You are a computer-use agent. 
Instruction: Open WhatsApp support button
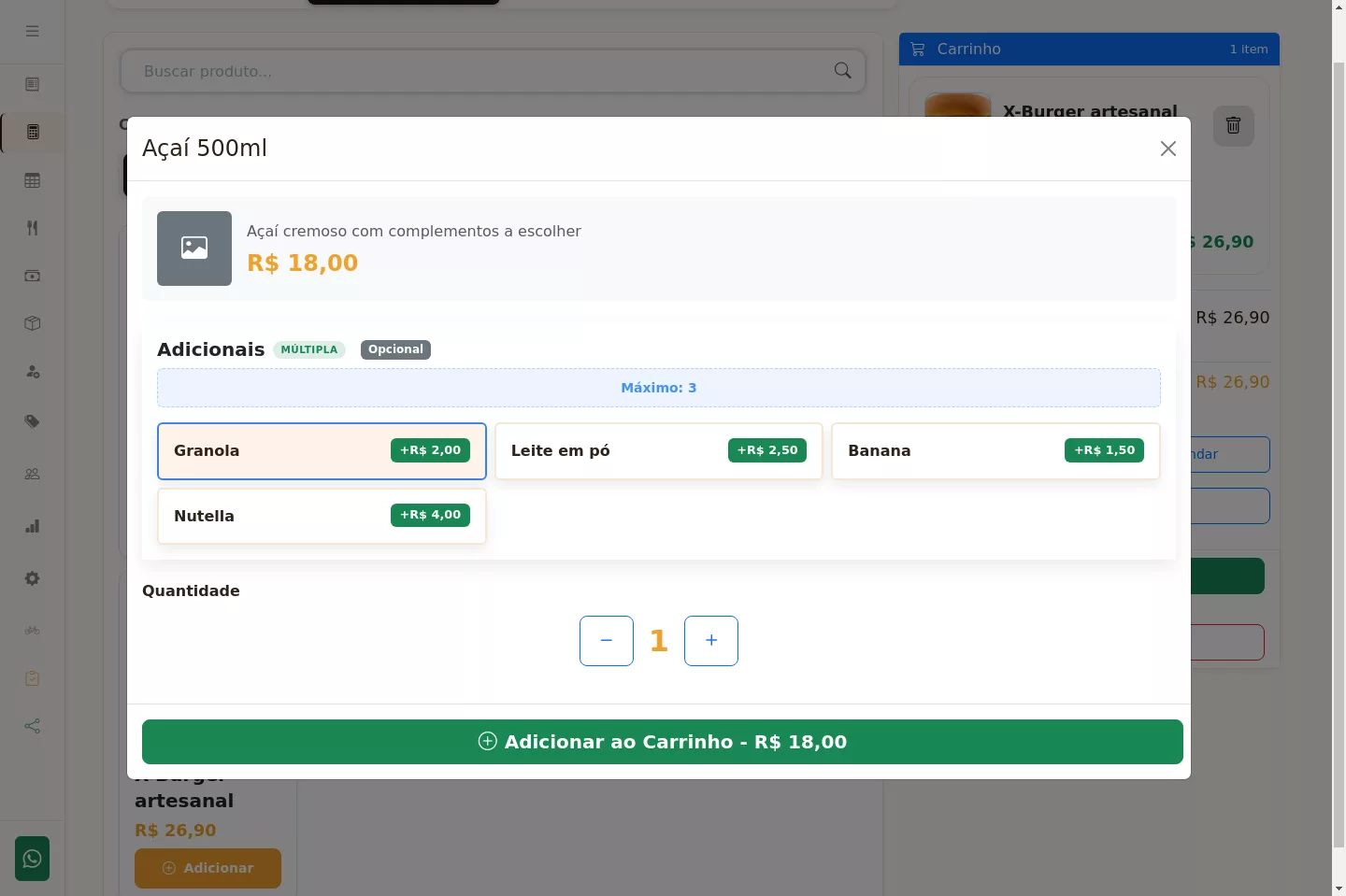click(x=33, y=859)
